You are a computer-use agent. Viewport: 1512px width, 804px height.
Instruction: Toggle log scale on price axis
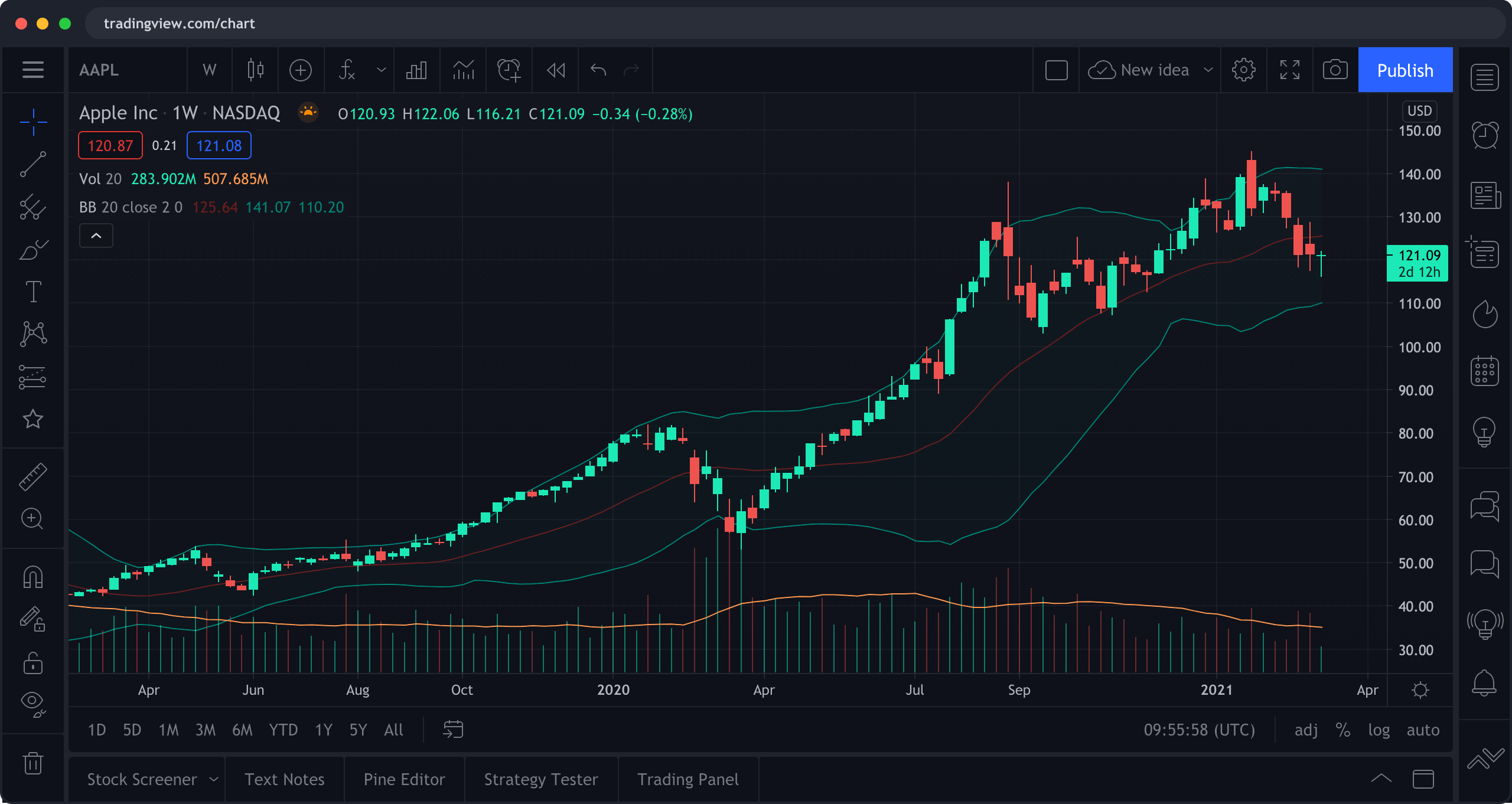coord(1379,730)
